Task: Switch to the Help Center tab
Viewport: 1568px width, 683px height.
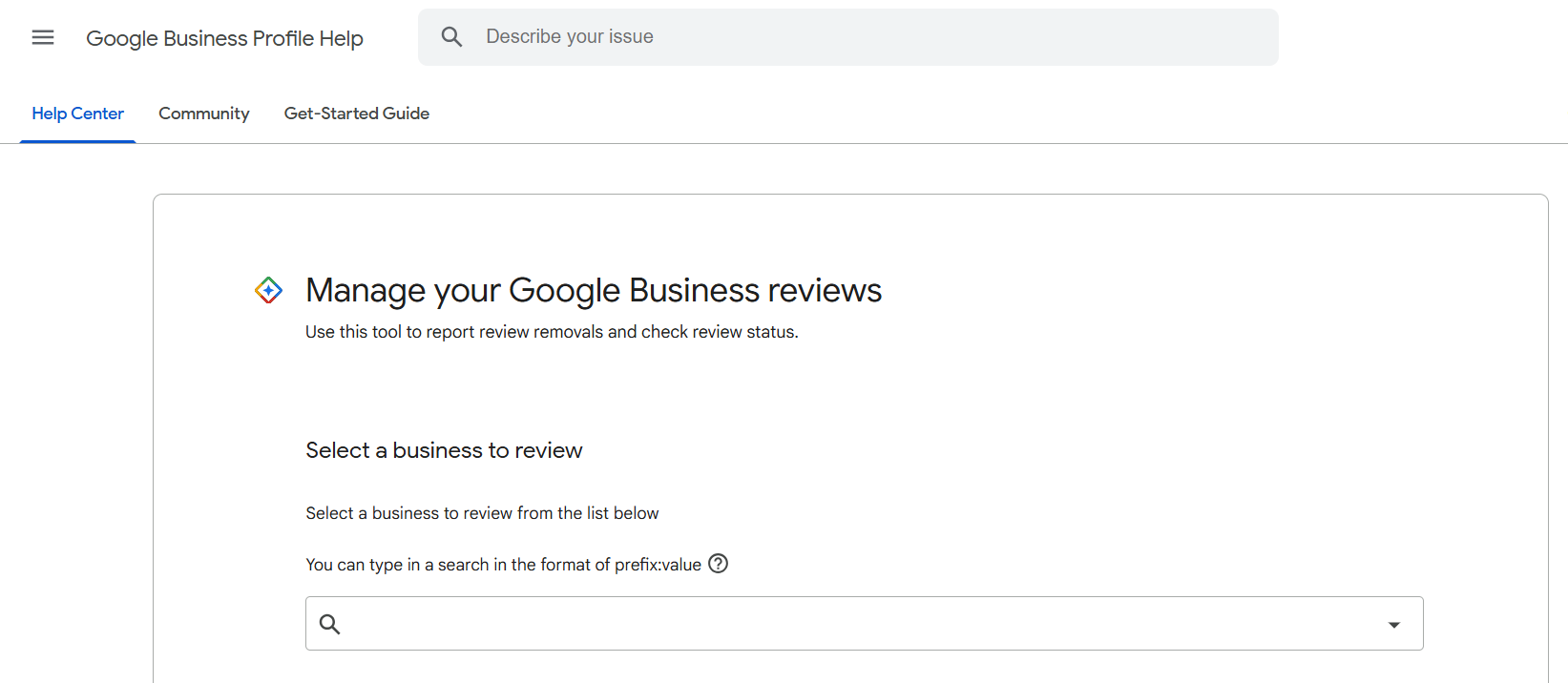Action: coord(77,114)
